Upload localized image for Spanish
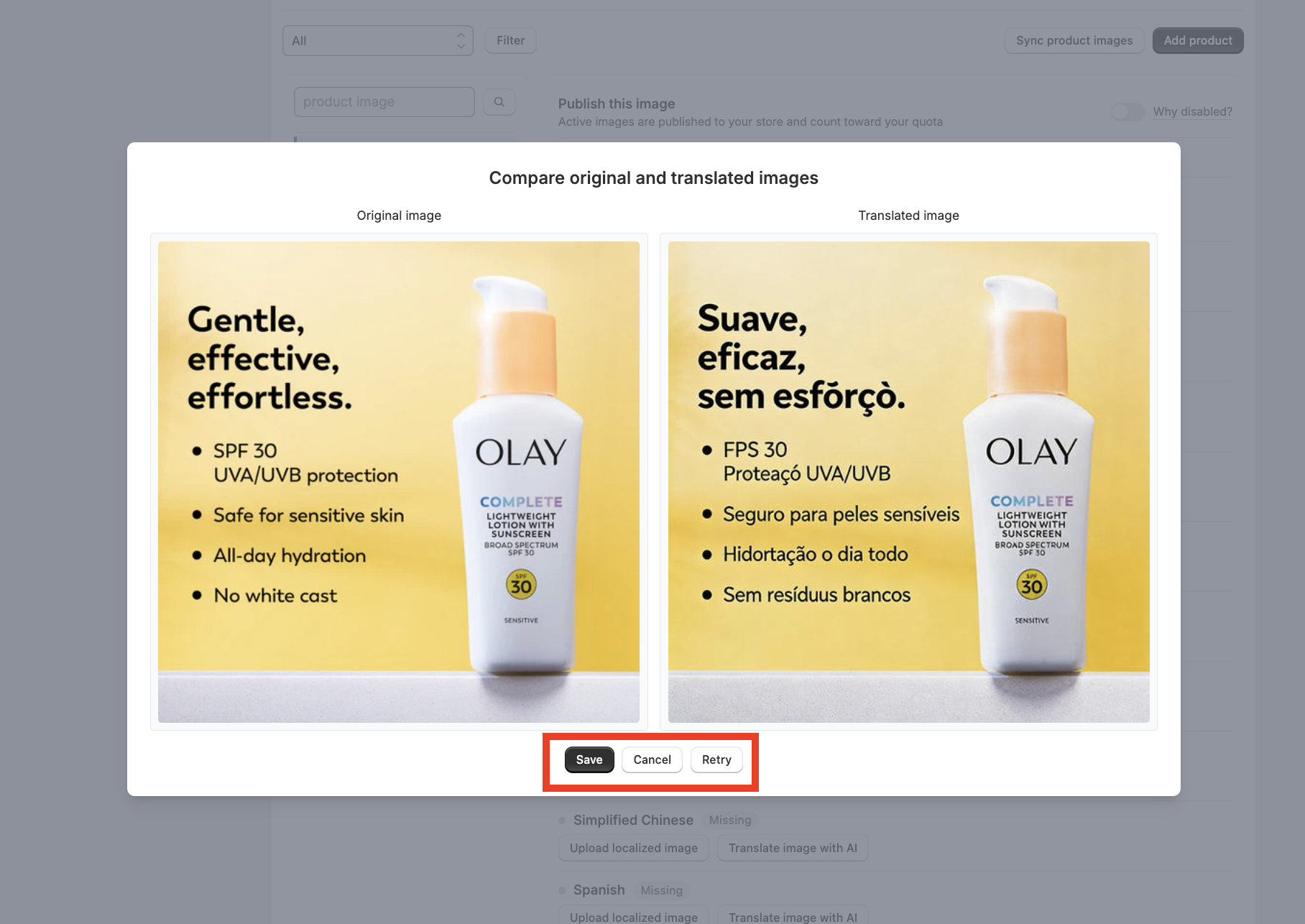The width and height of the screenshot is (1305, 924). click(634, 917)
